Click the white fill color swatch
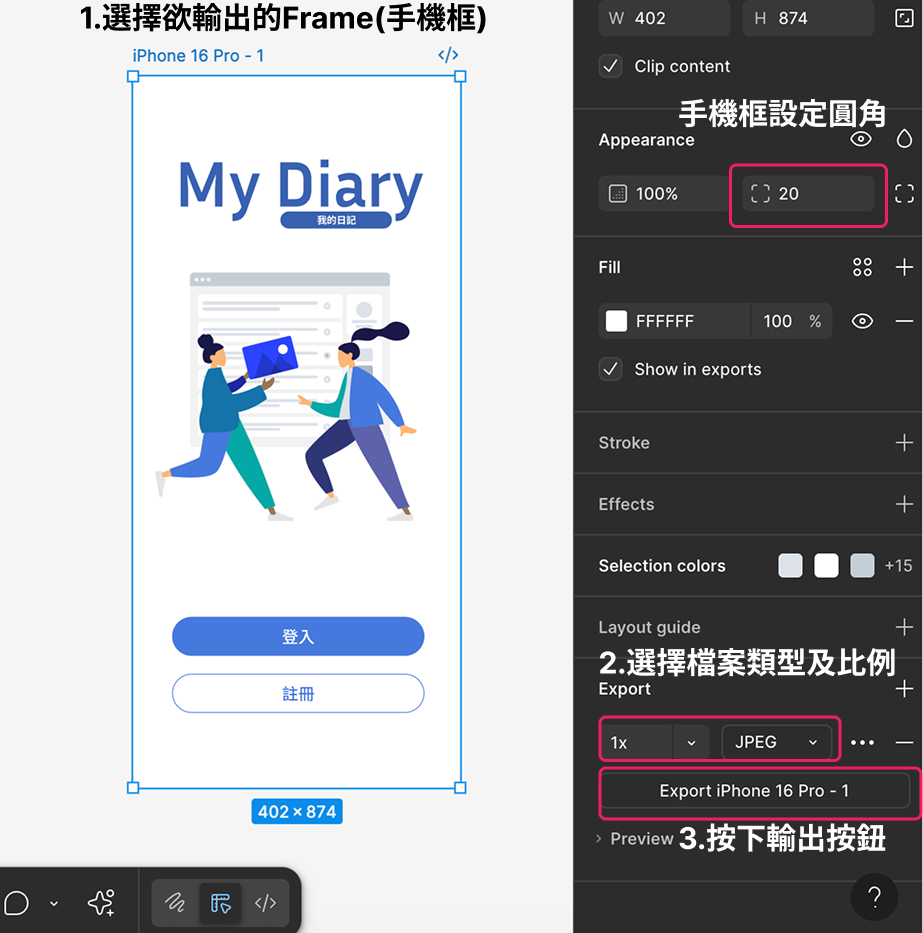This screenshot has width=923, height=933. 617,321
